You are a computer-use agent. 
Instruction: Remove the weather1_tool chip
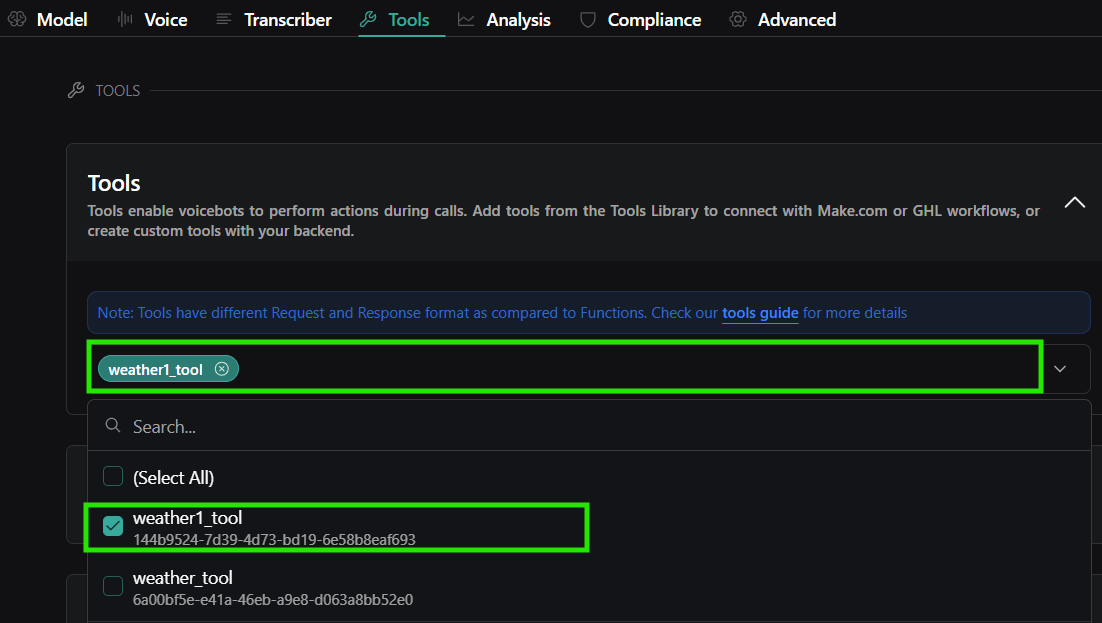222,369
